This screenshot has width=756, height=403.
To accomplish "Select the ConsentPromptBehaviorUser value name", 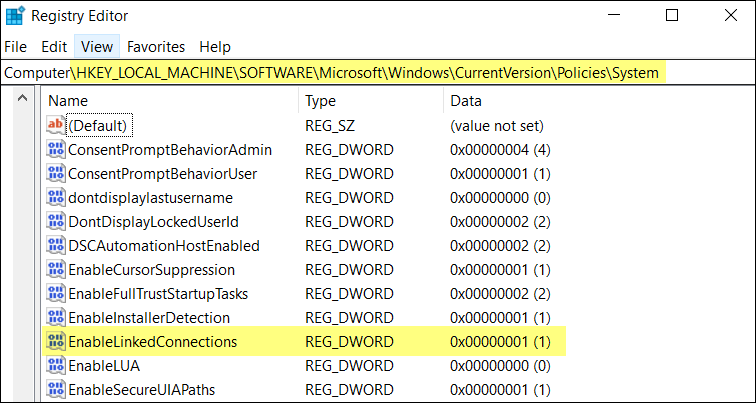I will coord(163,174).
